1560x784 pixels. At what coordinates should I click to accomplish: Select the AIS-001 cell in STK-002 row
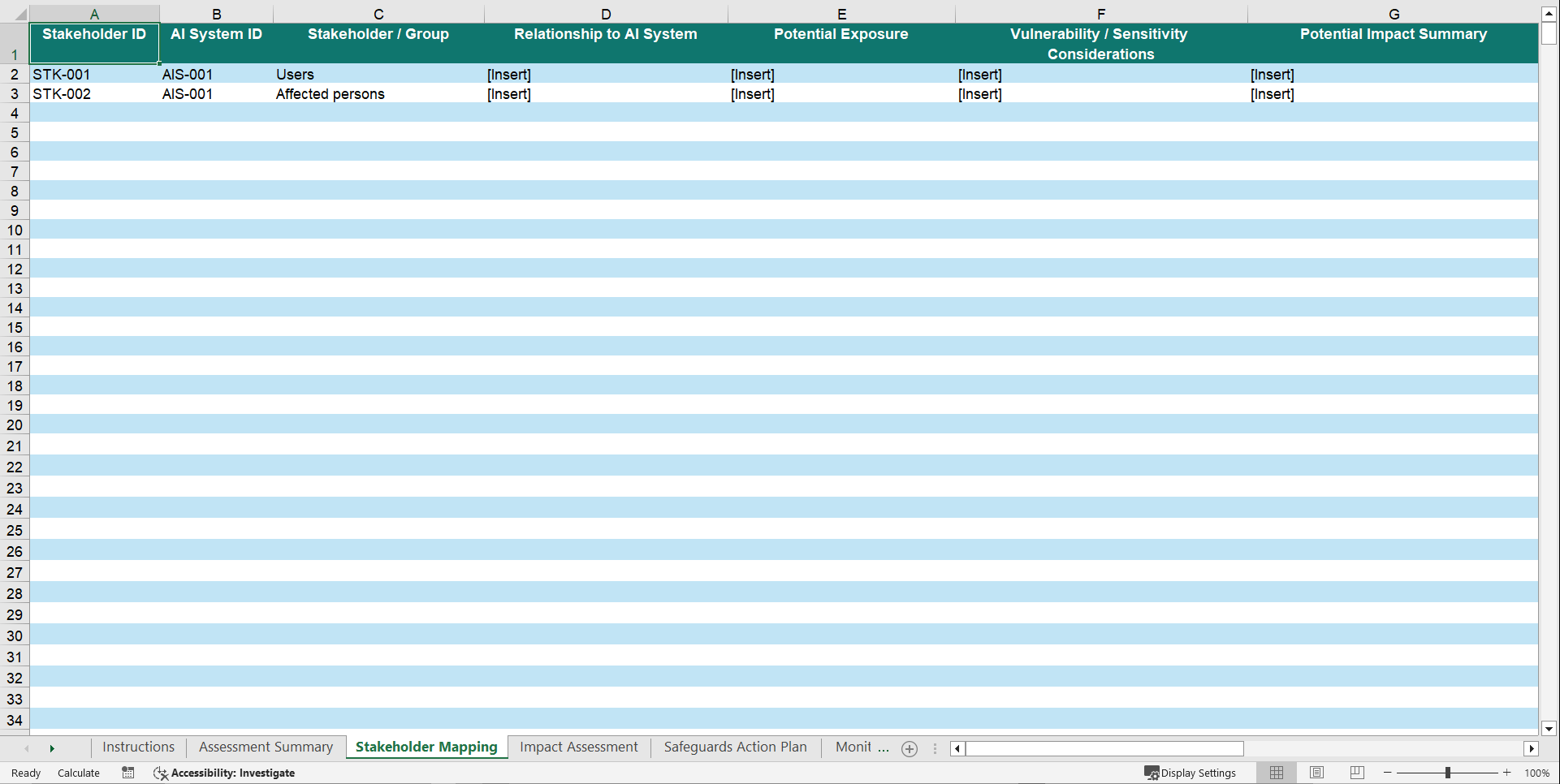point(216,93)
